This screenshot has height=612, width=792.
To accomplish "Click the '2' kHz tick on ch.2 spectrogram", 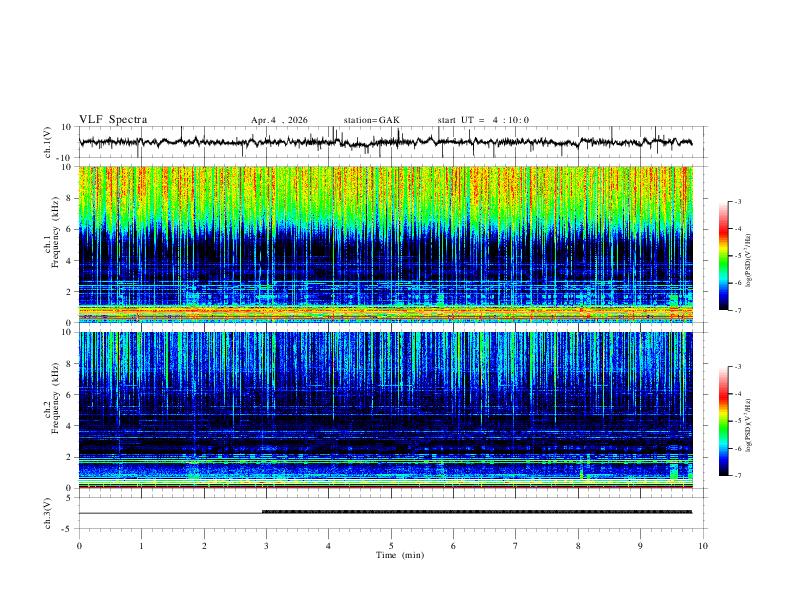I will 69,457.
